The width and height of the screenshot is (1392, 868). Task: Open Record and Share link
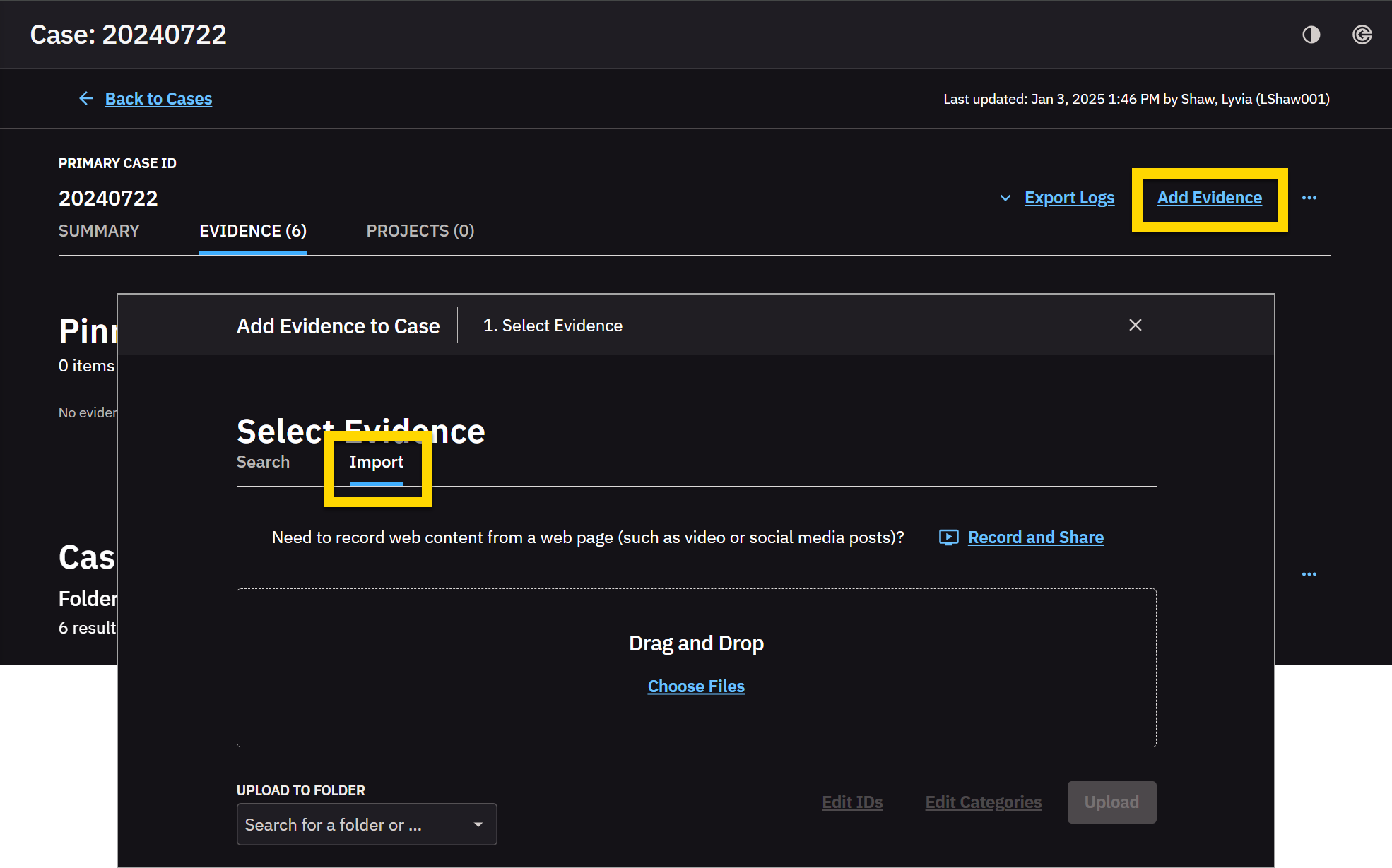(1035, 537)
